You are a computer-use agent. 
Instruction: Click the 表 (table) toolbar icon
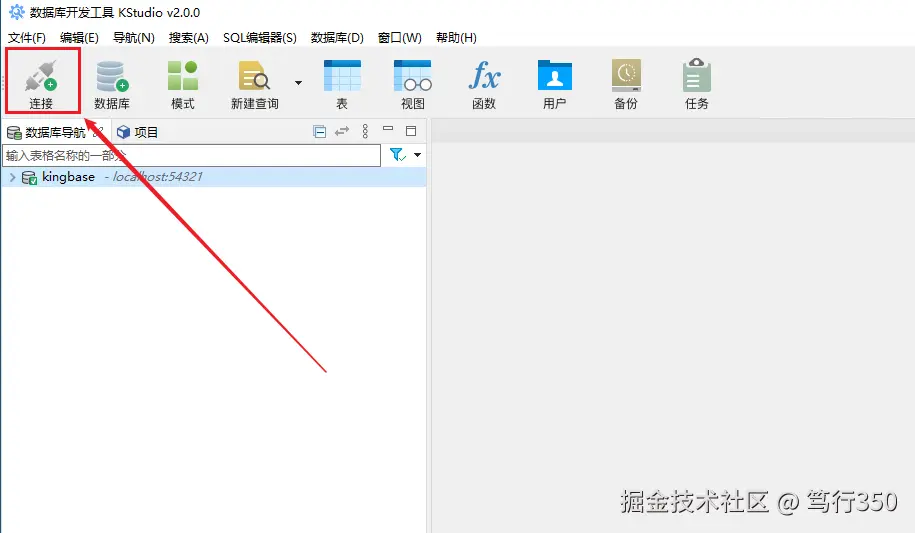(342, 84)
